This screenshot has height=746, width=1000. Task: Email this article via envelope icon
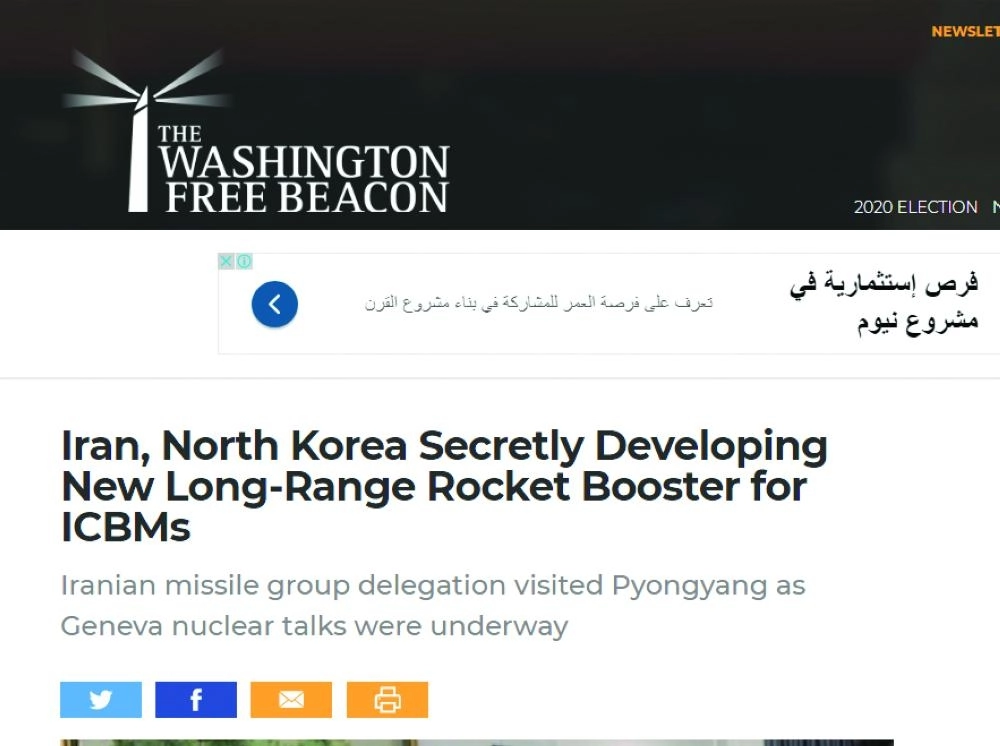[291, 699]
